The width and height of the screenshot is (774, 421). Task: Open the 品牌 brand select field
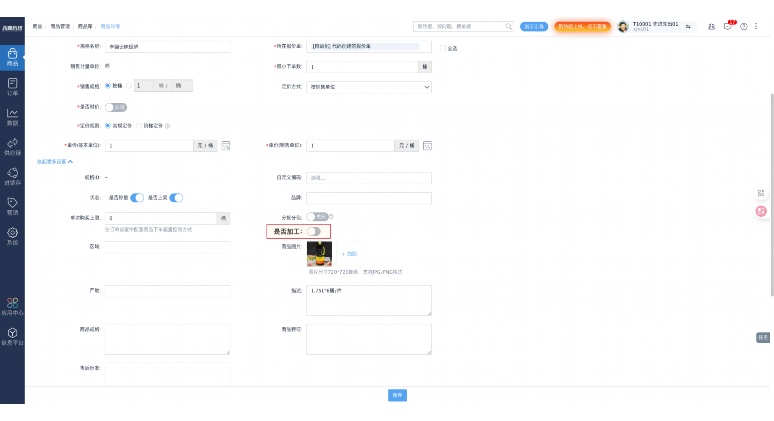[x=369, y=198]
